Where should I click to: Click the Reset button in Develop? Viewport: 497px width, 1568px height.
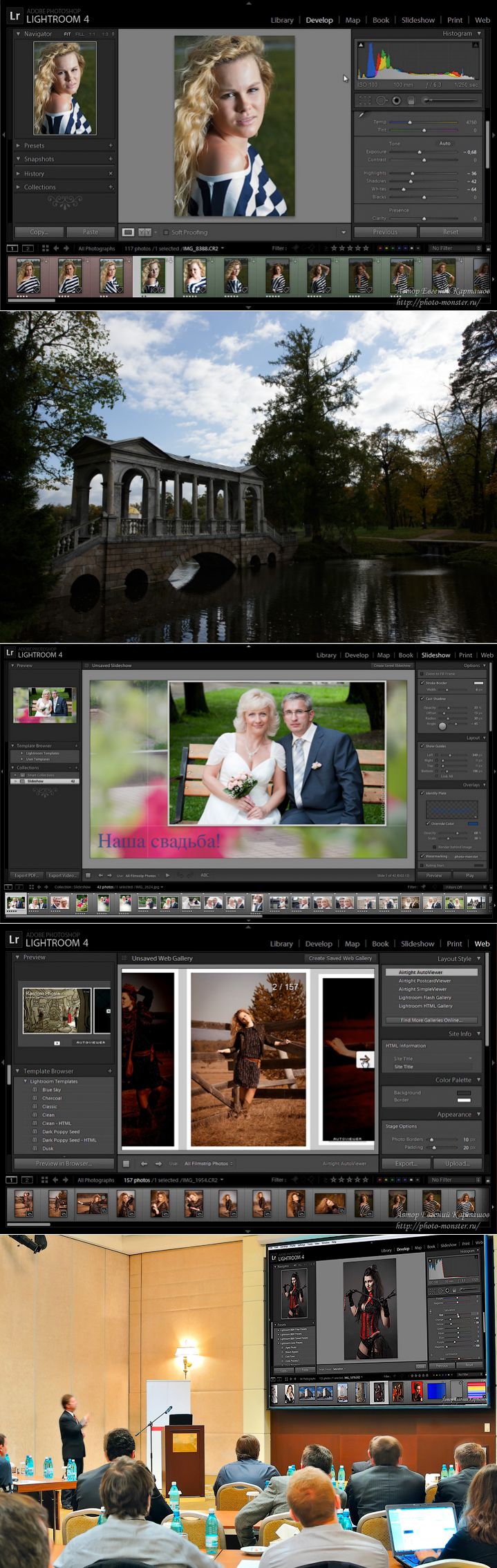(450, 232)
